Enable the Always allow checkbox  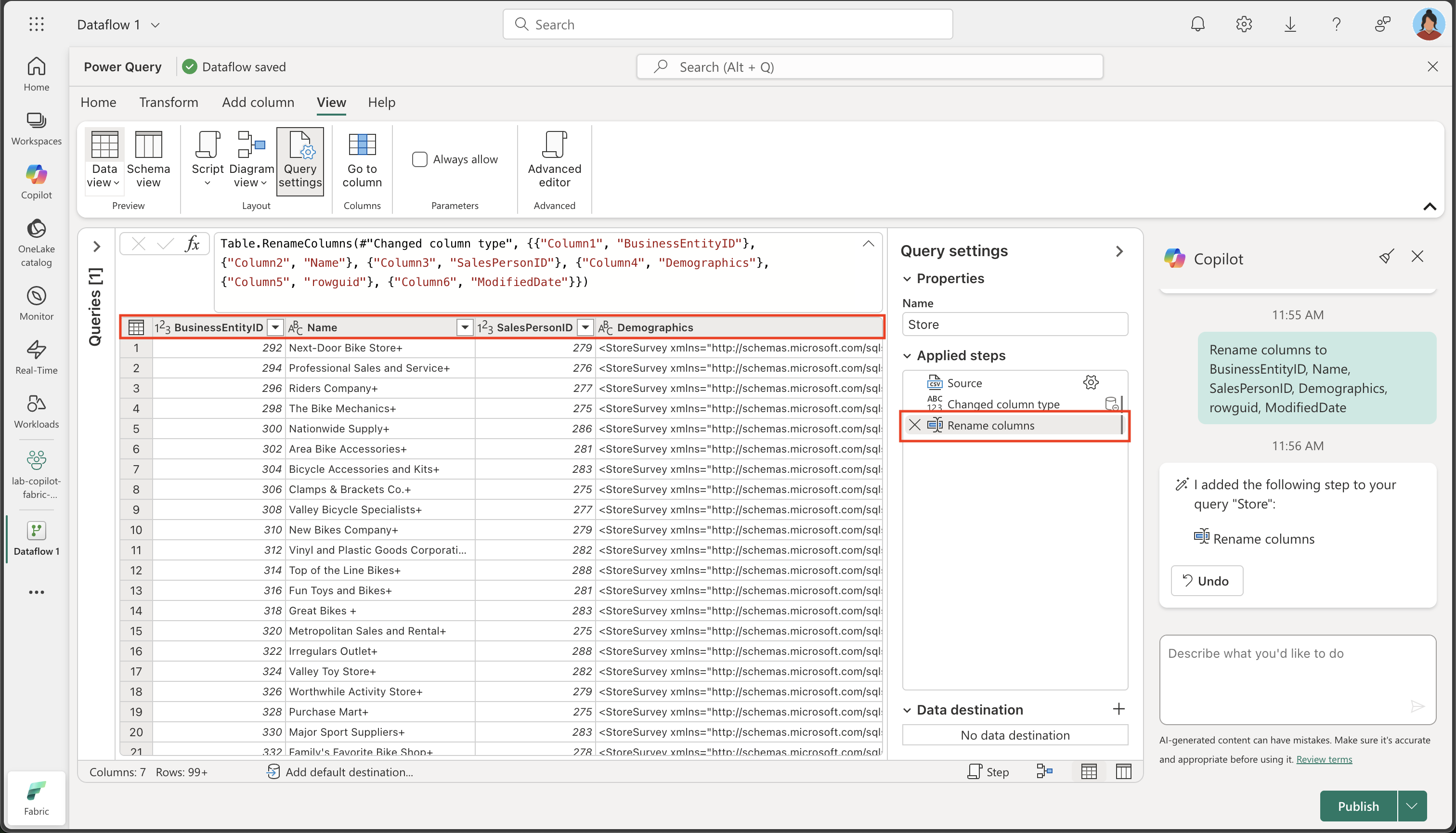419,159
